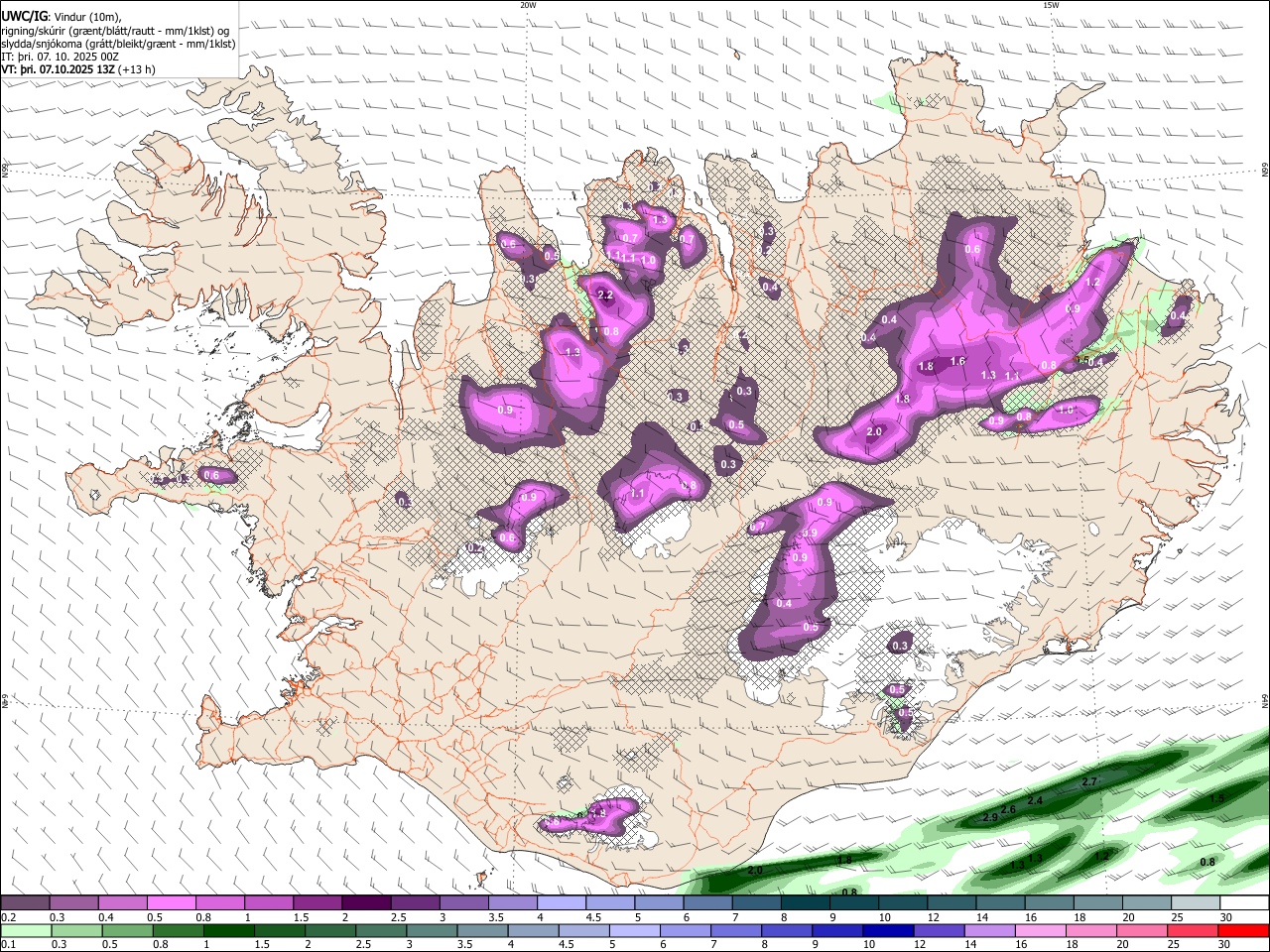Click the 'slydda/snjókoma' legend description line
This screenshot has width=1270, height=952.
(x=118, y=44)
